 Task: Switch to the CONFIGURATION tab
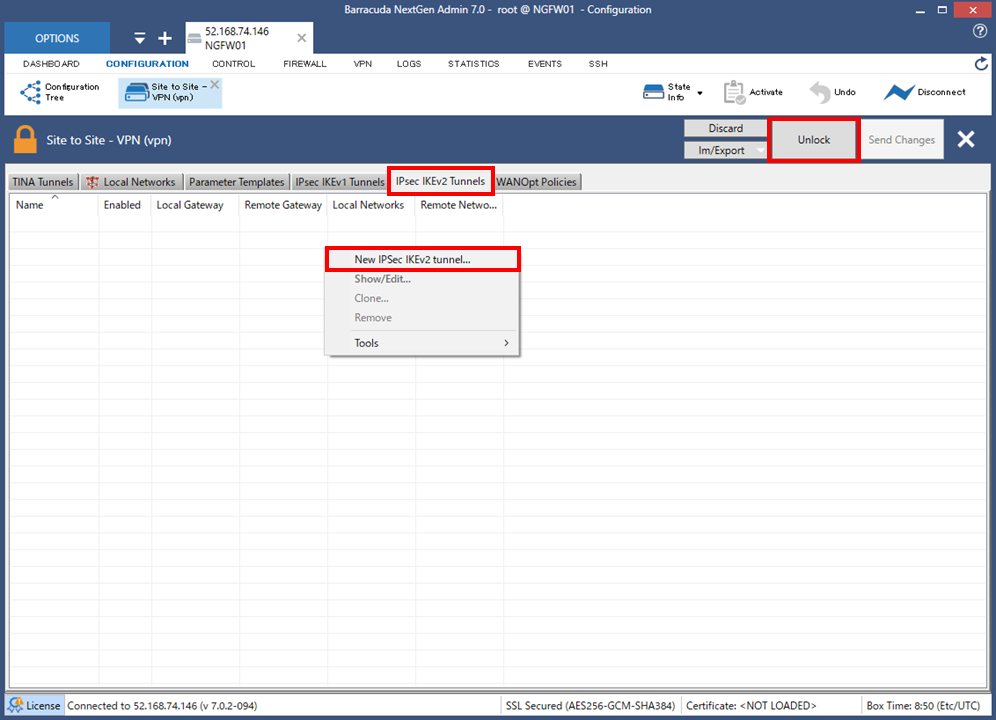tap(147, 64)
